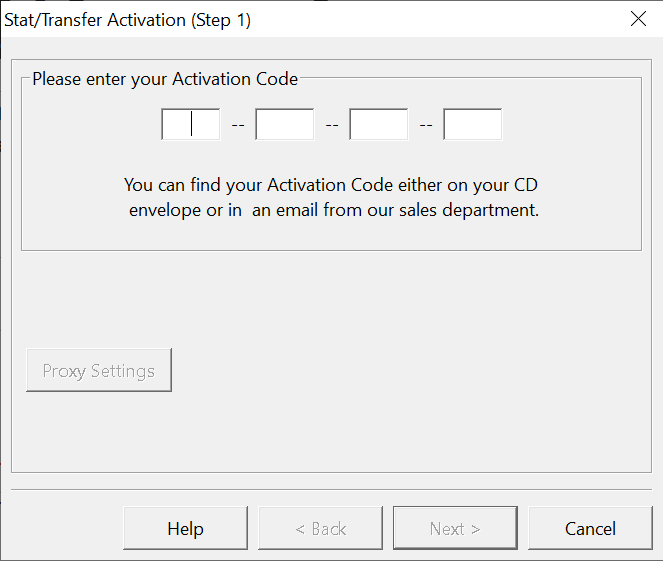This screenshot has height=561, width=663.
Task: Click the Help button
Action: pyautogui.click(x=185, y=528)
